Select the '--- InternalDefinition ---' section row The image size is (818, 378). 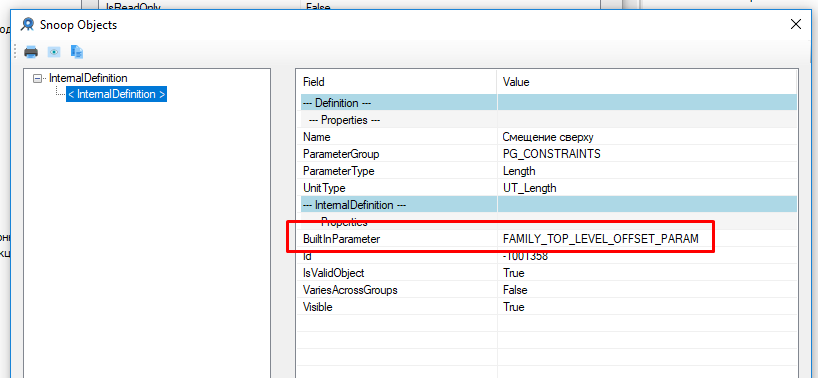[x=549, y=205]
